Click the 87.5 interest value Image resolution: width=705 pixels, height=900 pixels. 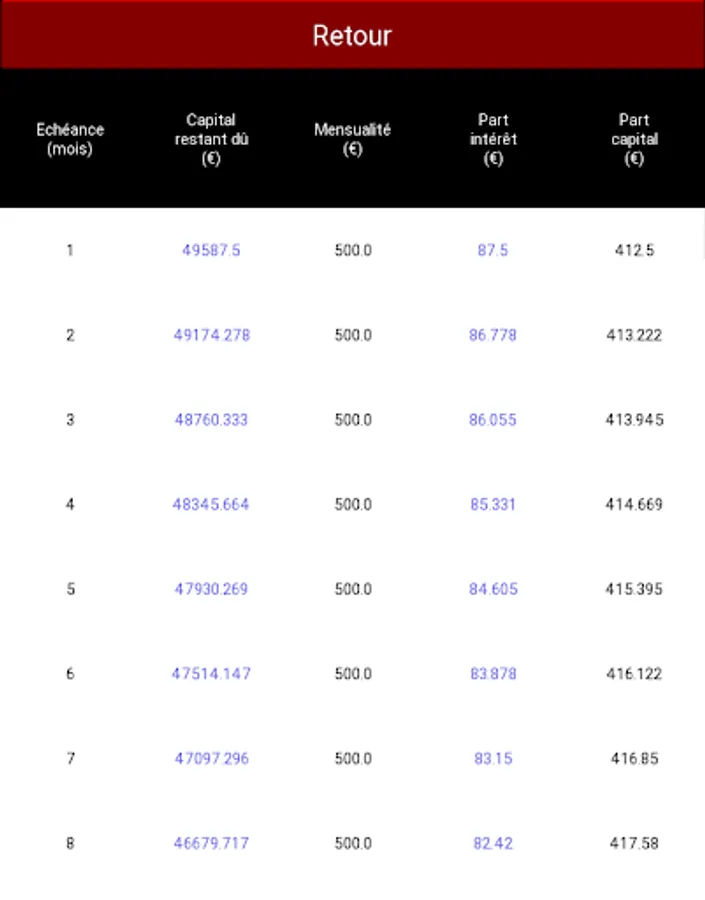pos(493,250)
